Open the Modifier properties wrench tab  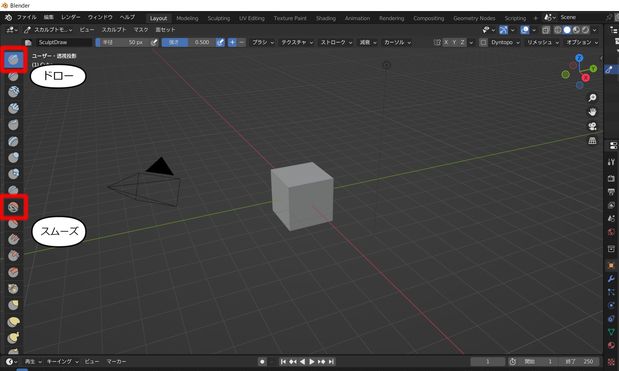click(x=611, y=279)
